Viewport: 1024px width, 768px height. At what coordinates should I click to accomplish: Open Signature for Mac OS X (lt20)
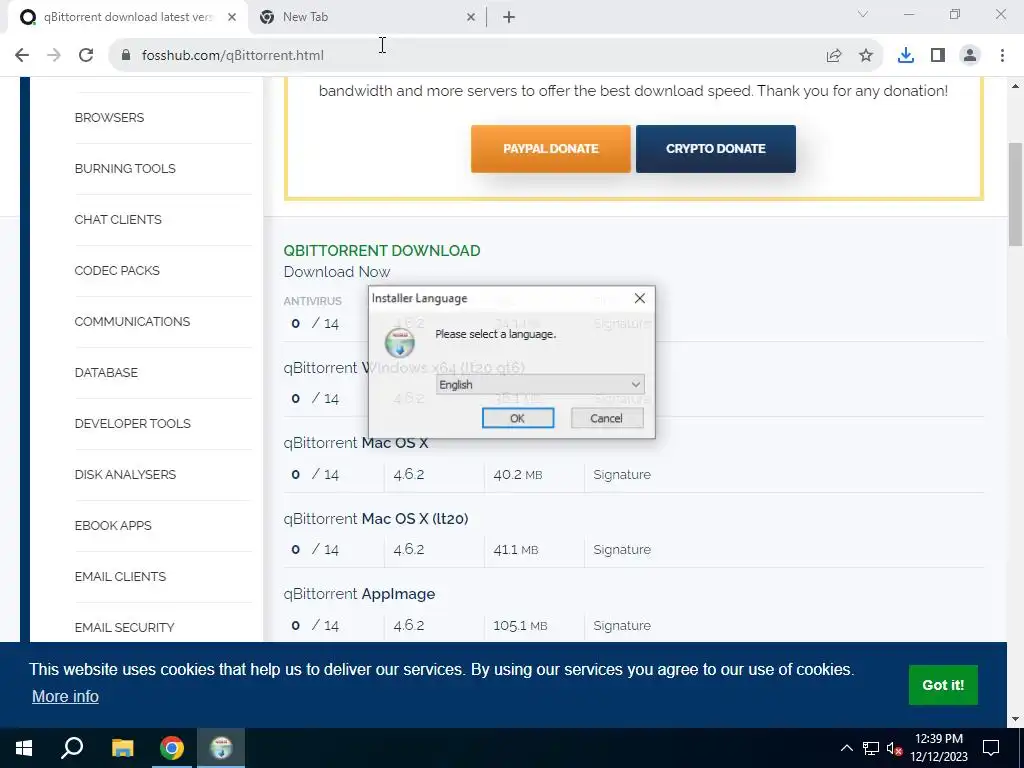point(622,550)
